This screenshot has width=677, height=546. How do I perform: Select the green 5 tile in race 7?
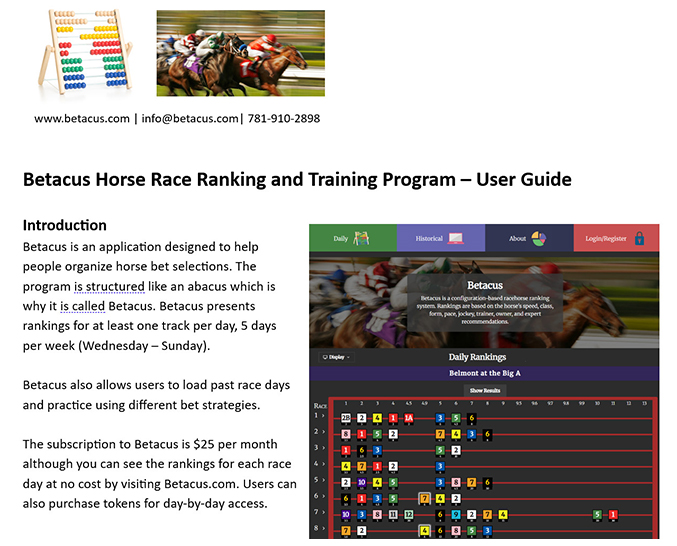point(597,514)
